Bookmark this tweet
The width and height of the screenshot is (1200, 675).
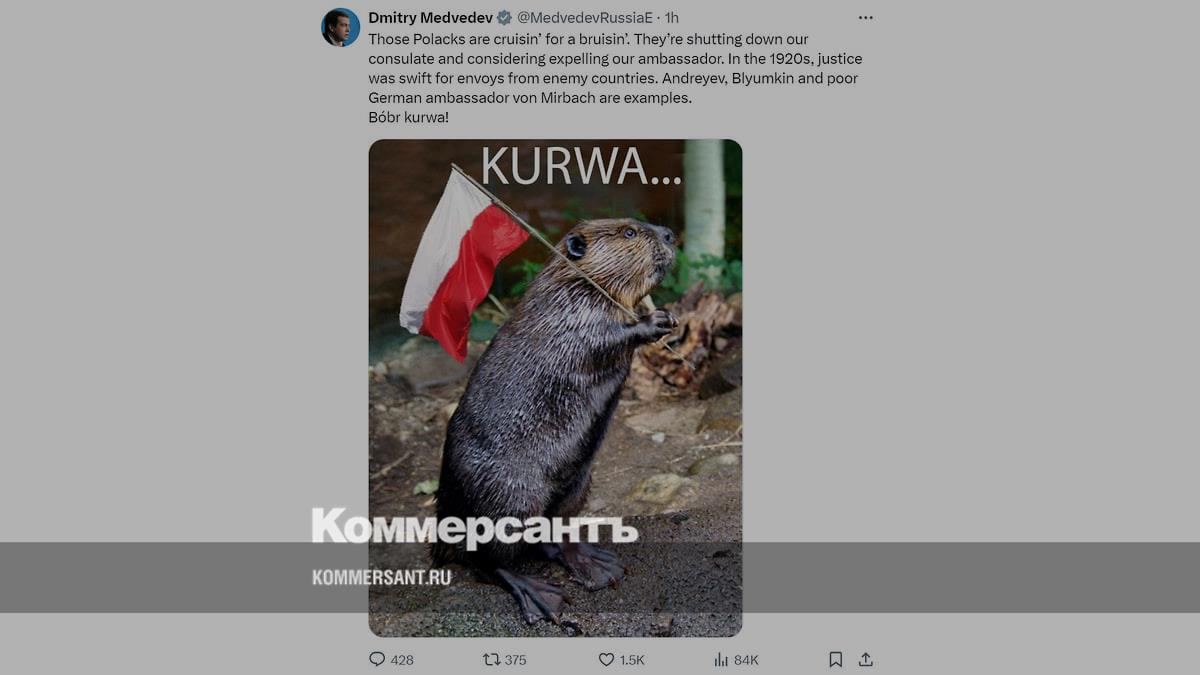tap(836, 659)
